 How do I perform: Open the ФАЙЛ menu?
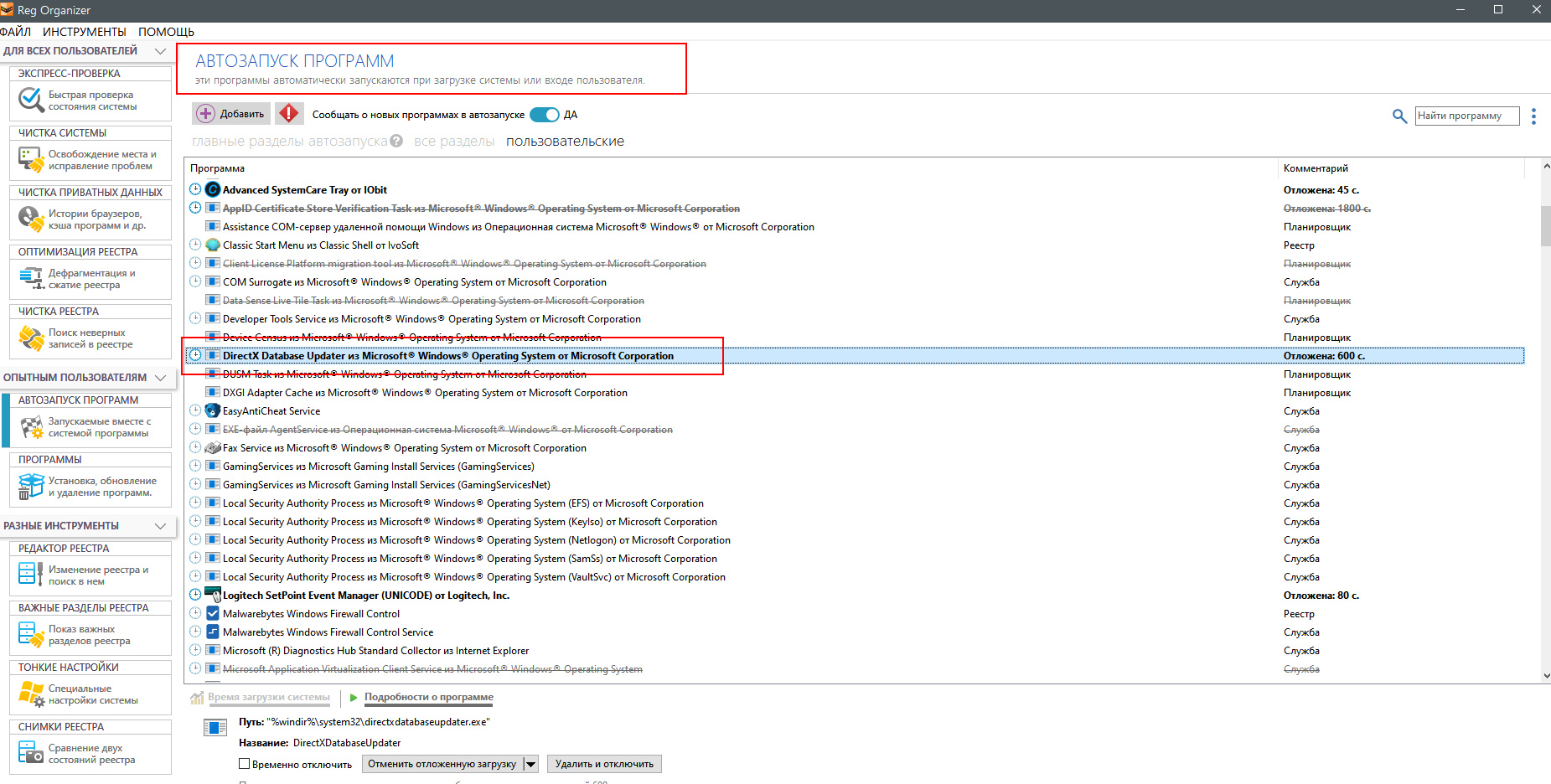15,32
